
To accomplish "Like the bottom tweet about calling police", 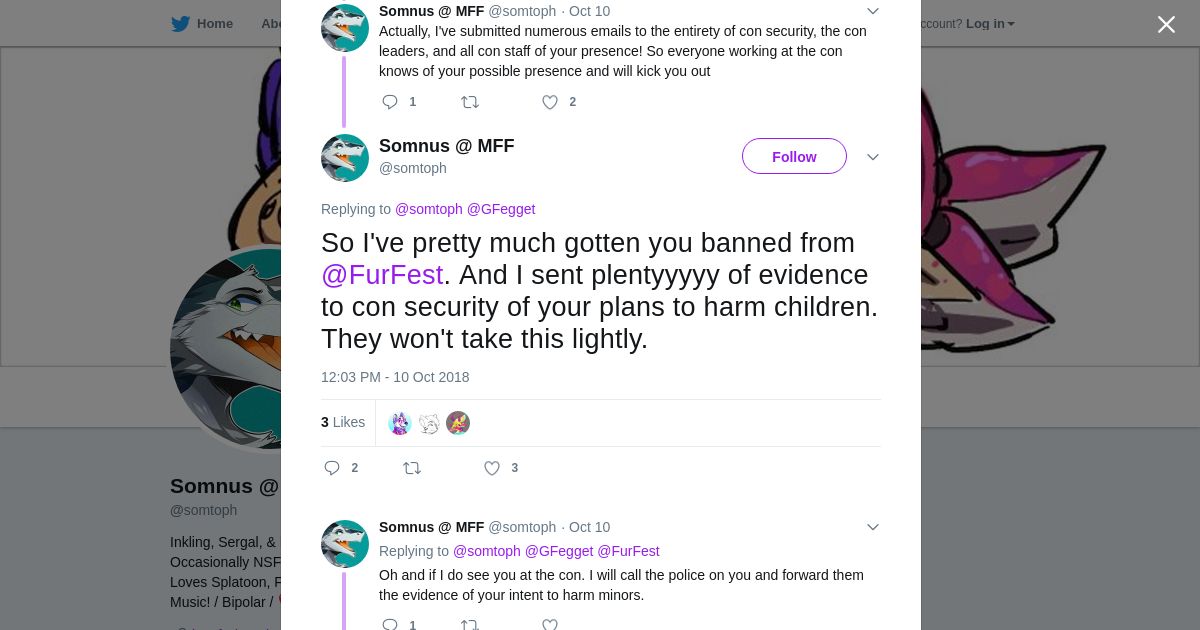I will [x=550, y=625].
